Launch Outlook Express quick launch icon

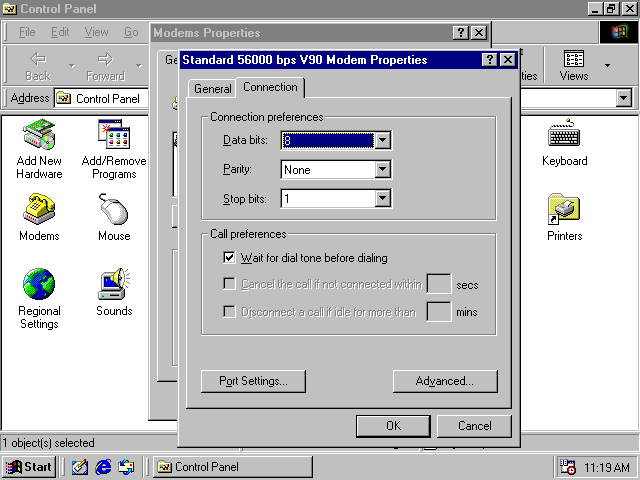[126, 467]
